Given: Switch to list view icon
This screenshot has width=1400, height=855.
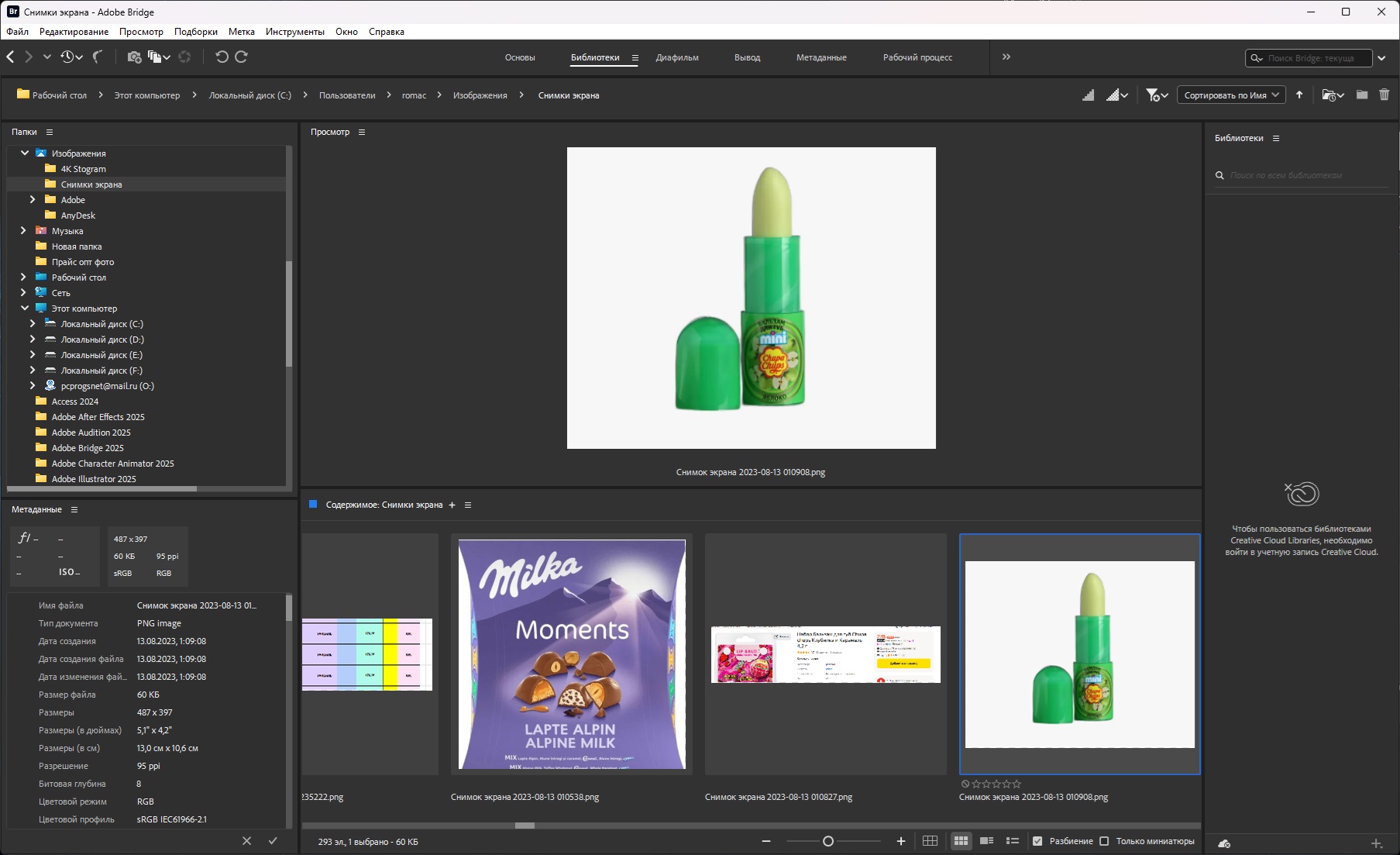Looking at the screenshot, I should pos(1012,841).
